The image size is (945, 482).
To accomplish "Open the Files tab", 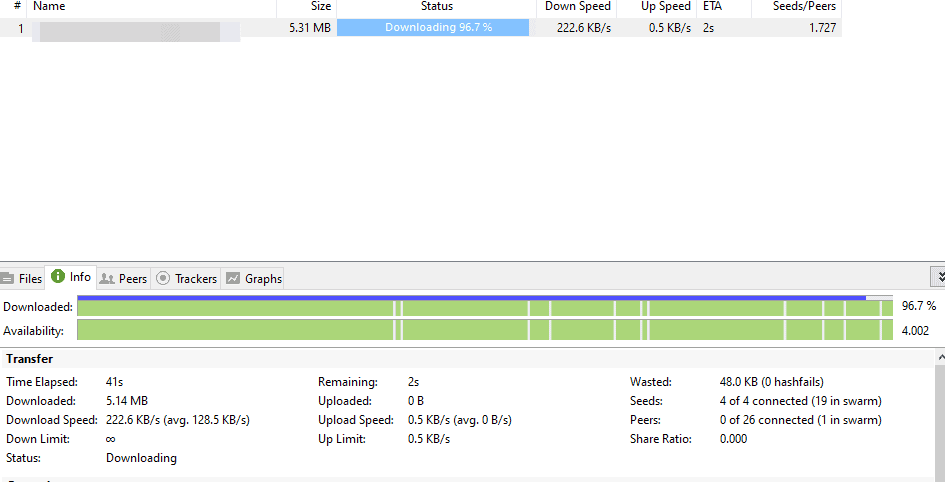I will (x=22, y=278).
